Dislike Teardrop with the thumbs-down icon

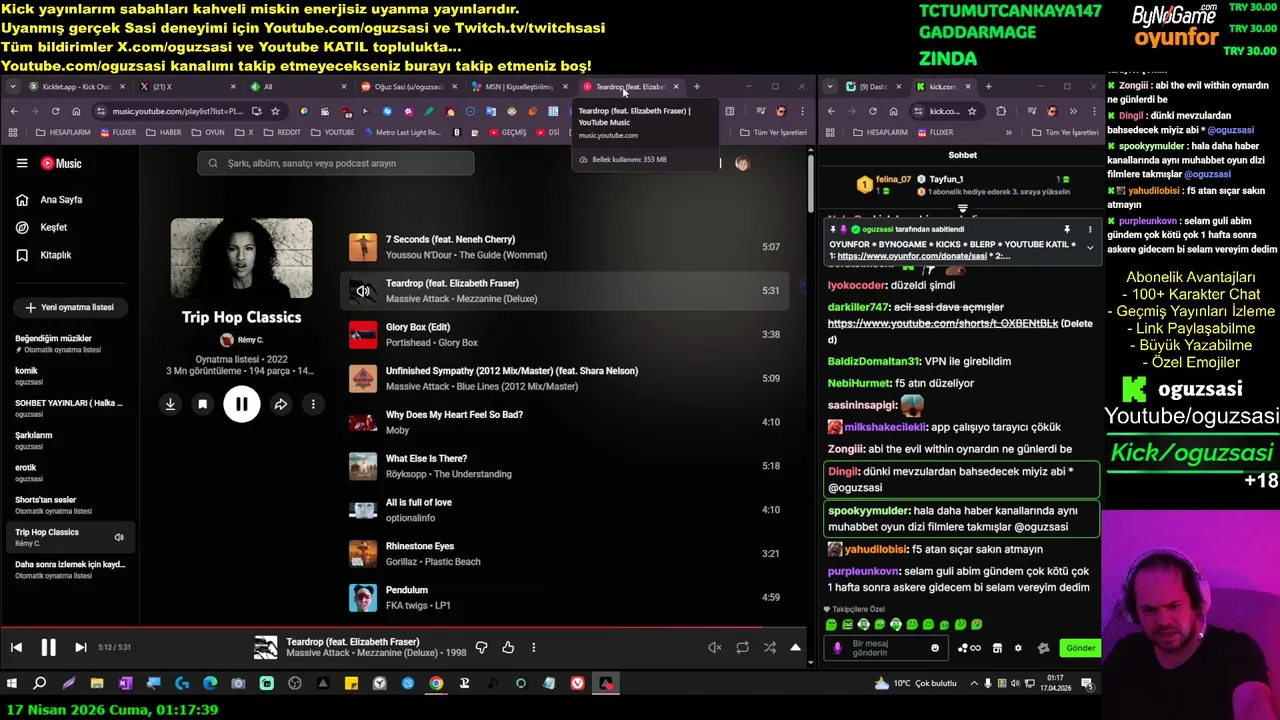click(481, 647)
